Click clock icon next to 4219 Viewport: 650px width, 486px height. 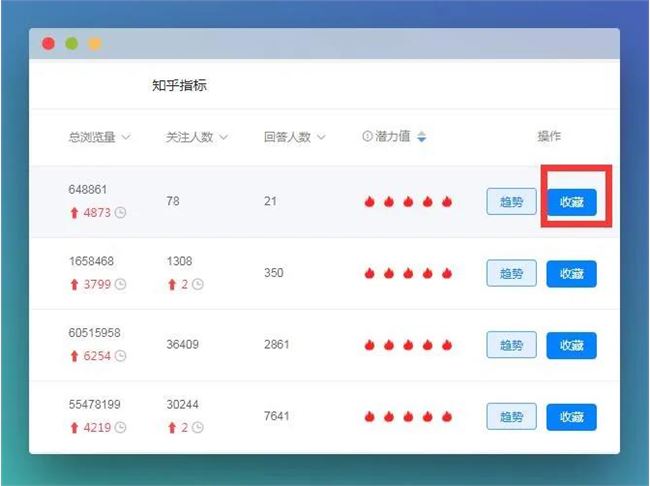pos(120,428)
